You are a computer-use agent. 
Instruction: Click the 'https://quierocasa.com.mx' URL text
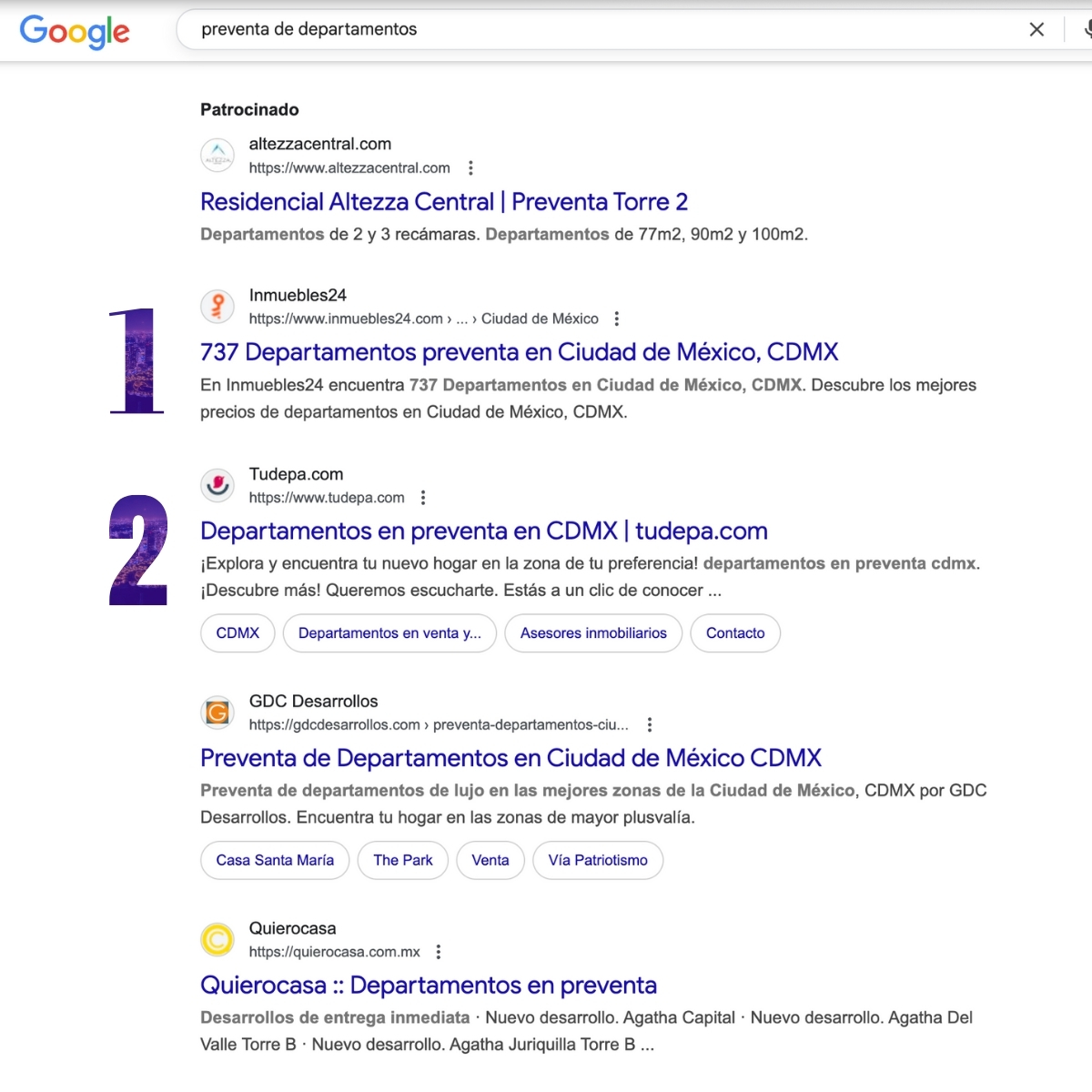pyautogui.click(x=335, y=953)
